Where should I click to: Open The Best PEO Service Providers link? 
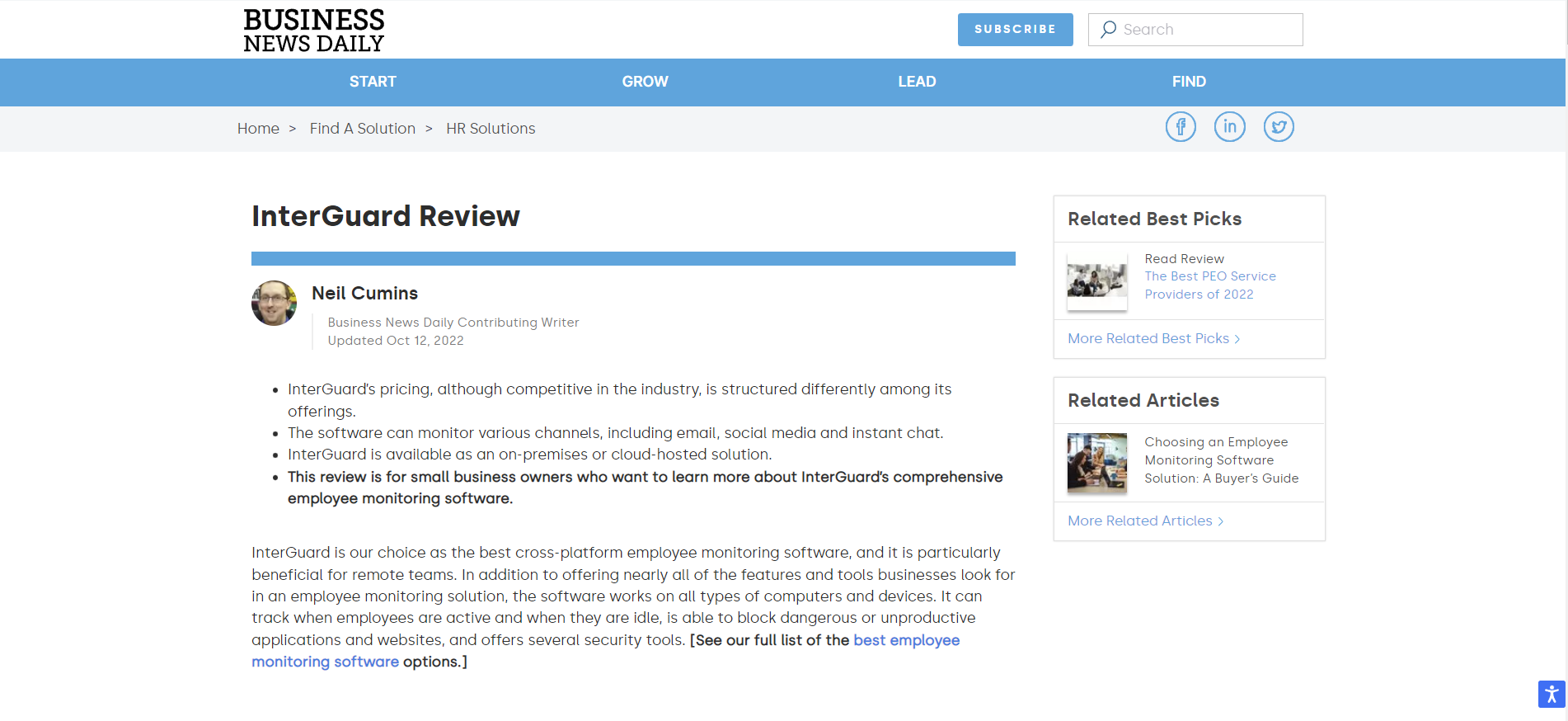1209,285
